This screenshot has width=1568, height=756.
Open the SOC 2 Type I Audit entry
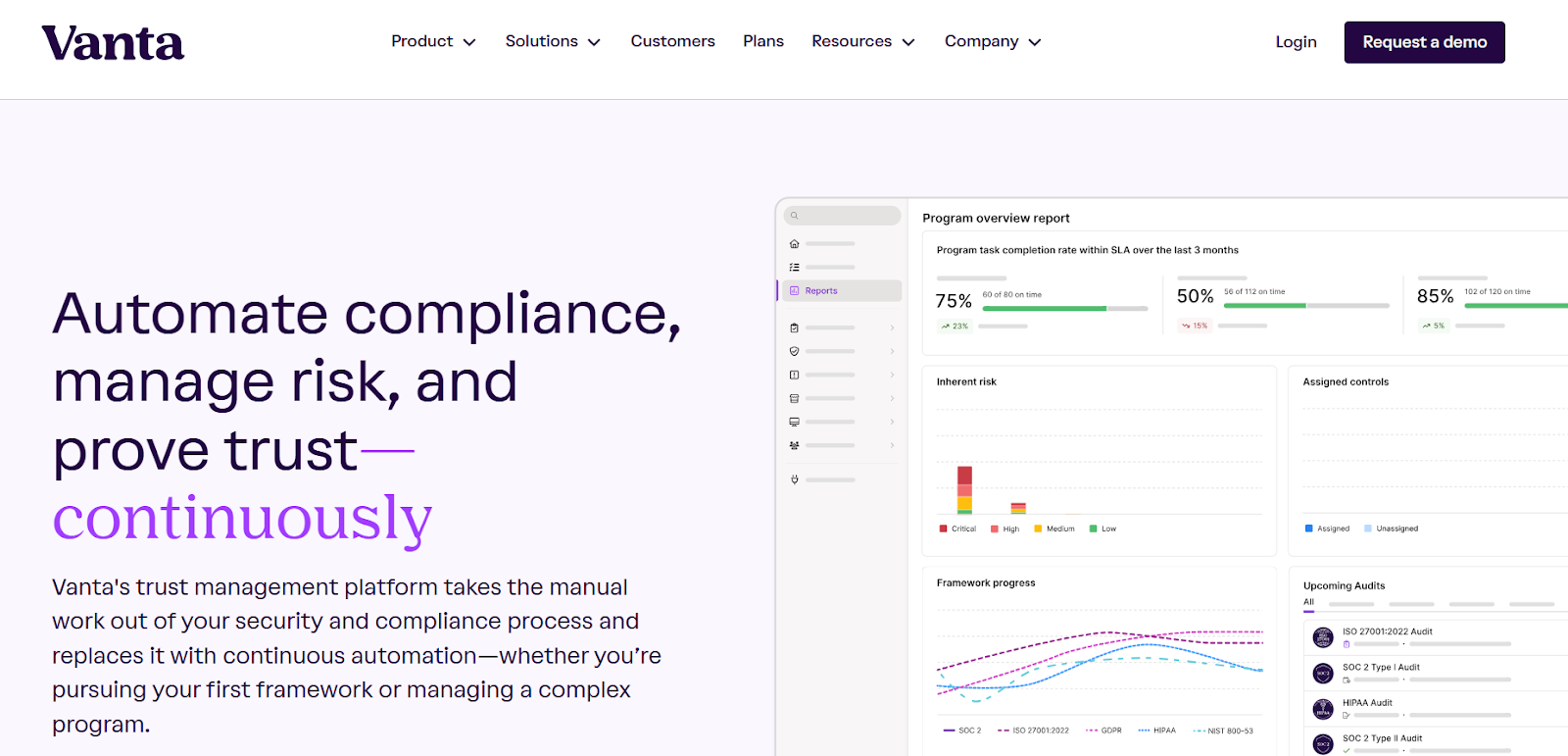click(1381, 668)
